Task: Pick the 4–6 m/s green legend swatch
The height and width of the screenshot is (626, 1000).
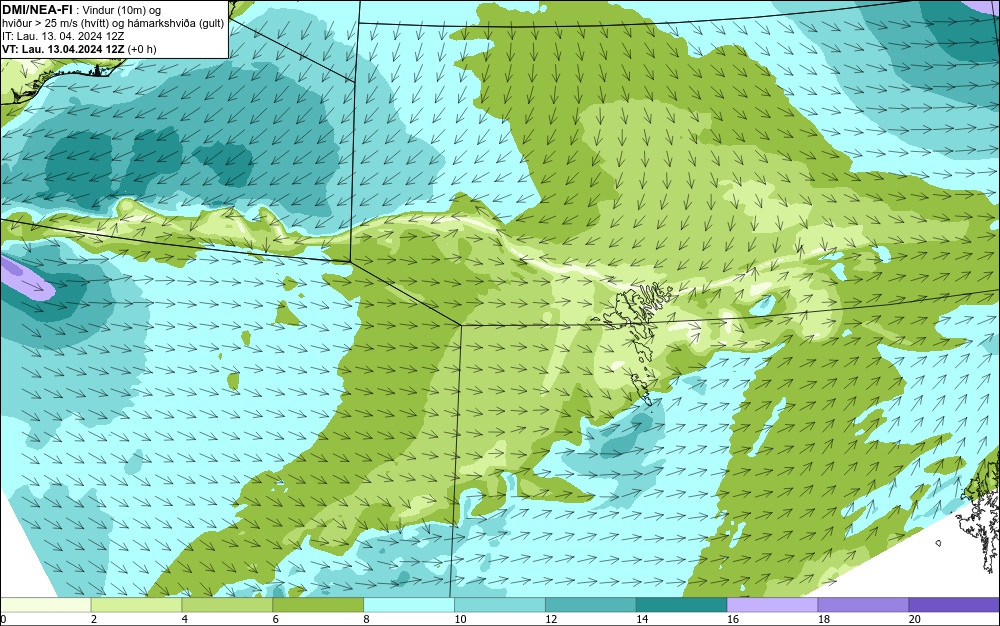Action: pos(227,604)
